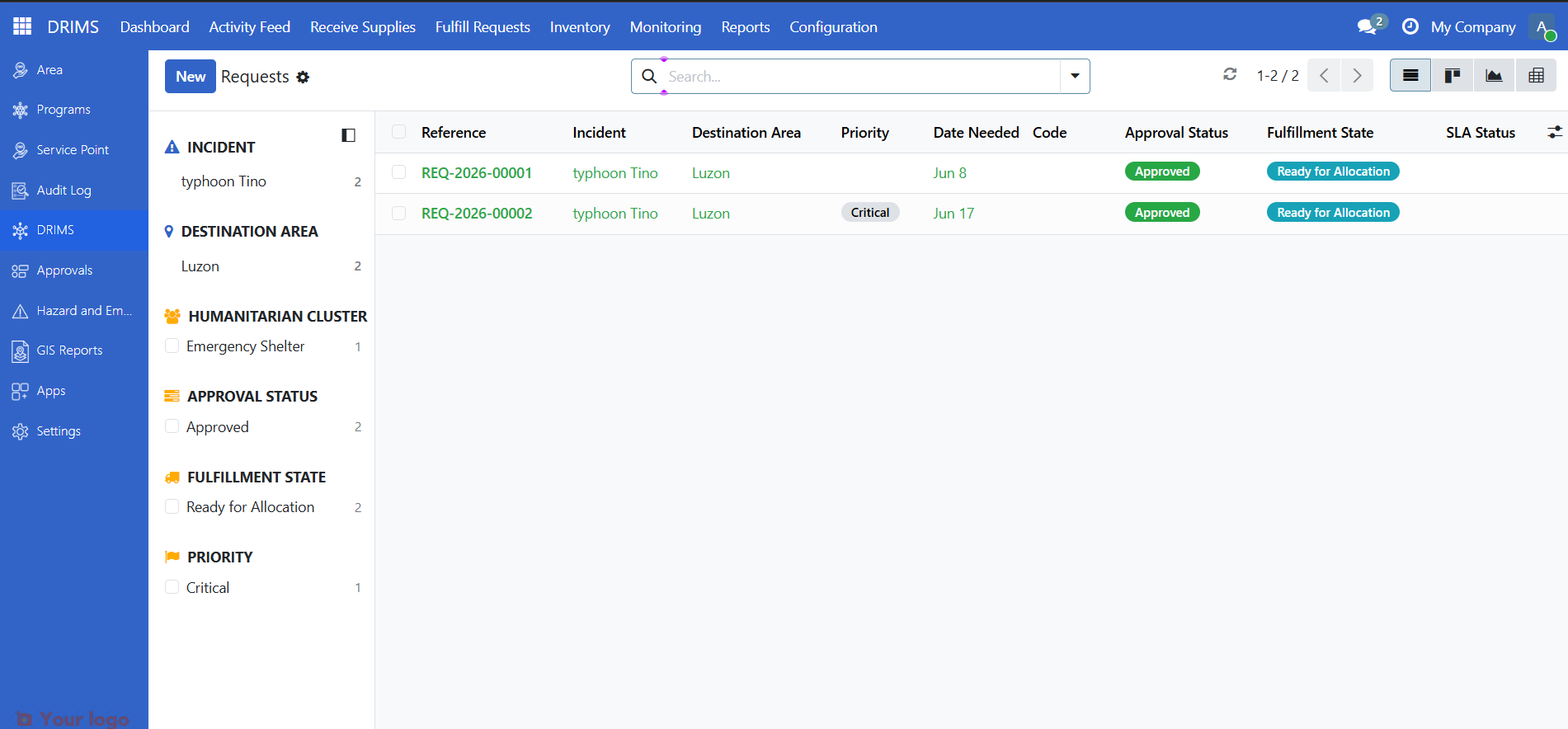Click the Jun 8 date cell

(x=949, y=173)
